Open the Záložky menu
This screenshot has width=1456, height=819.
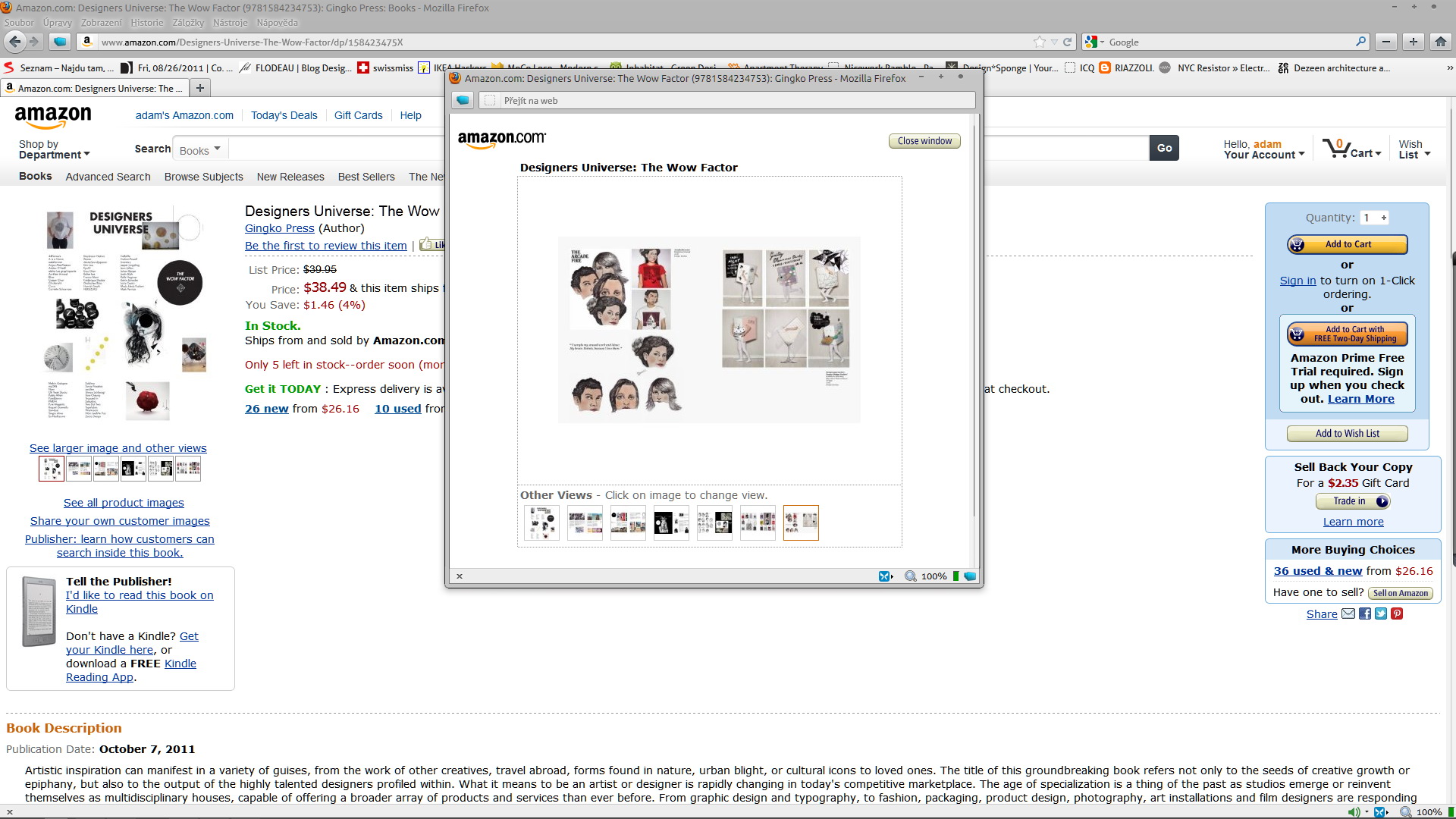187,22
